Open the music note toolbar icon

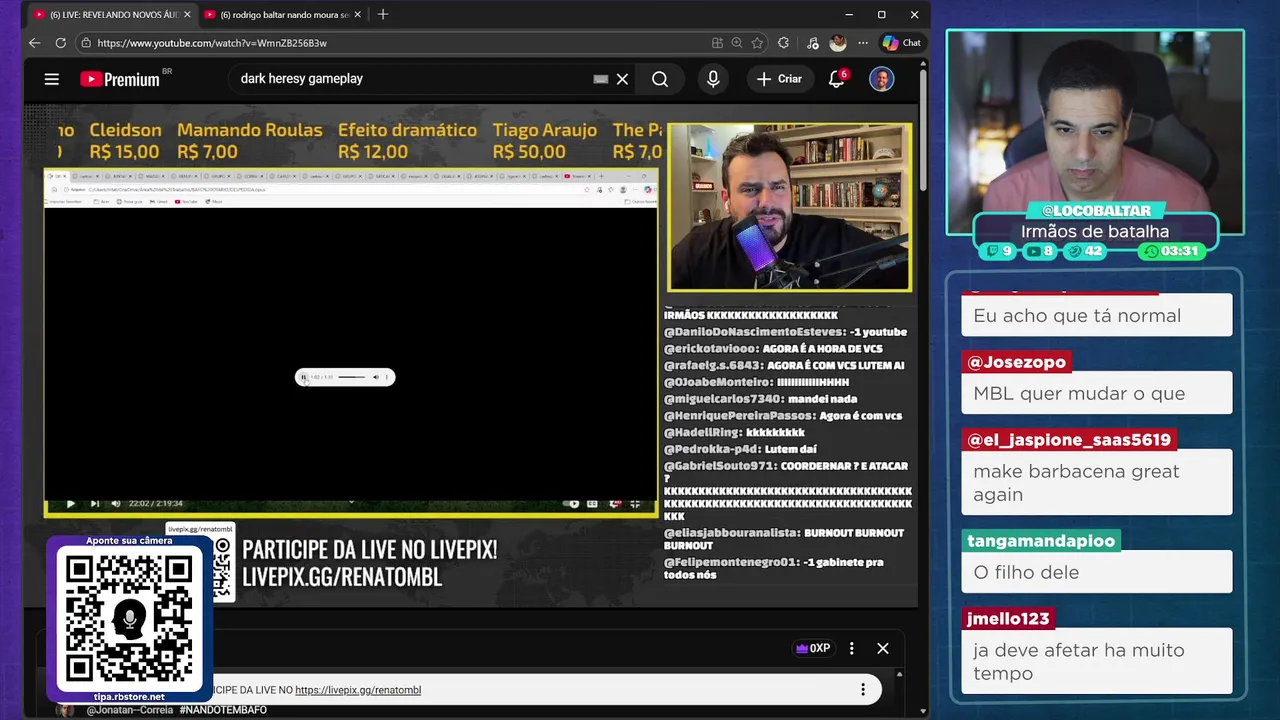point(812,43)
